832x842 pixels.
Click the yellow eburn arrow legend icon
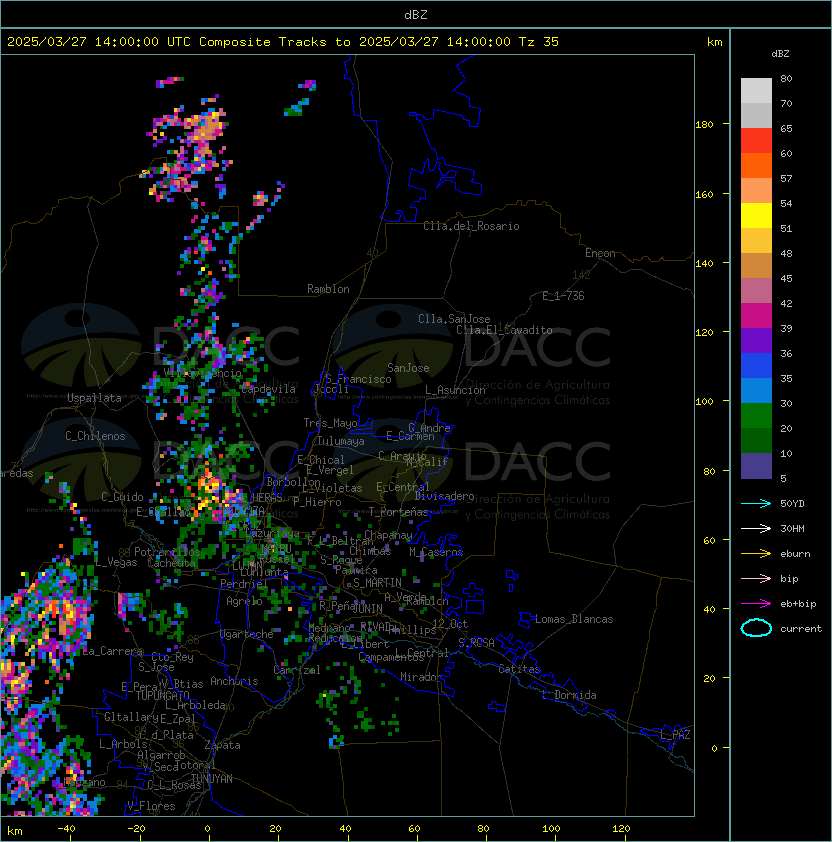[x=756, y=554]
